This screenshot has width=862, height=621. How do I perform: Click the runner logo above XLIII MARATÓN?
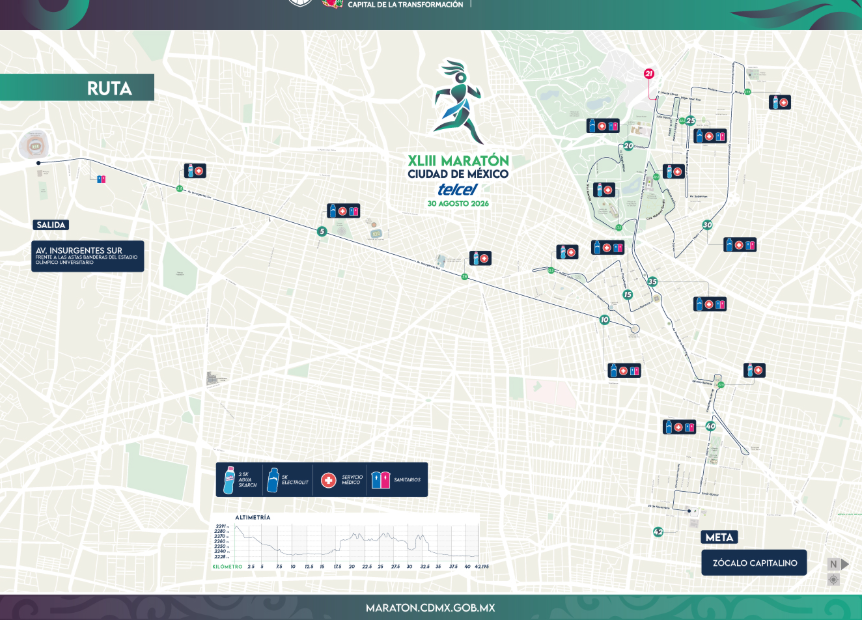point(459,103)
